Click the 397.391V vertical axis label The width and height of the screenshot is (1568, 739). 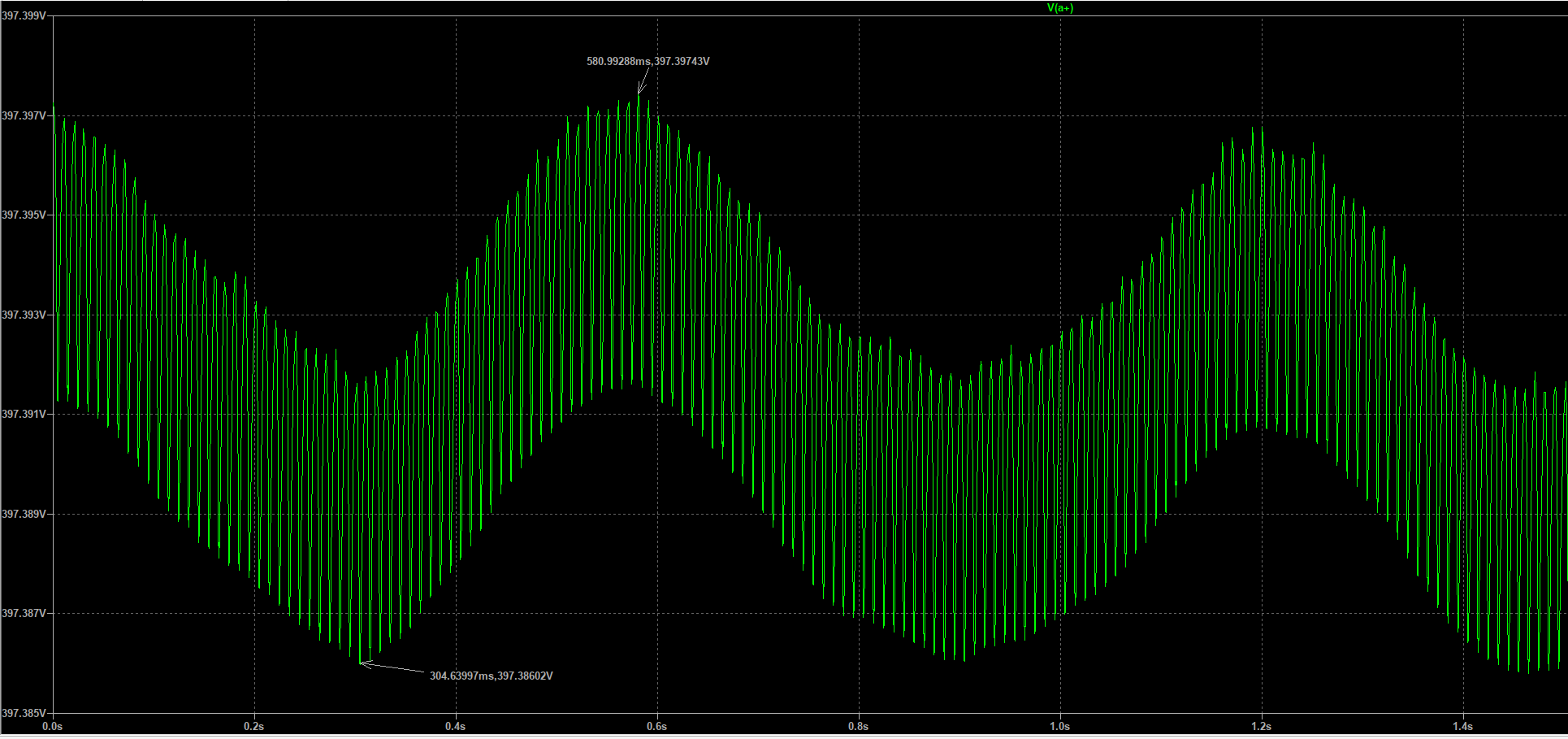24,415
